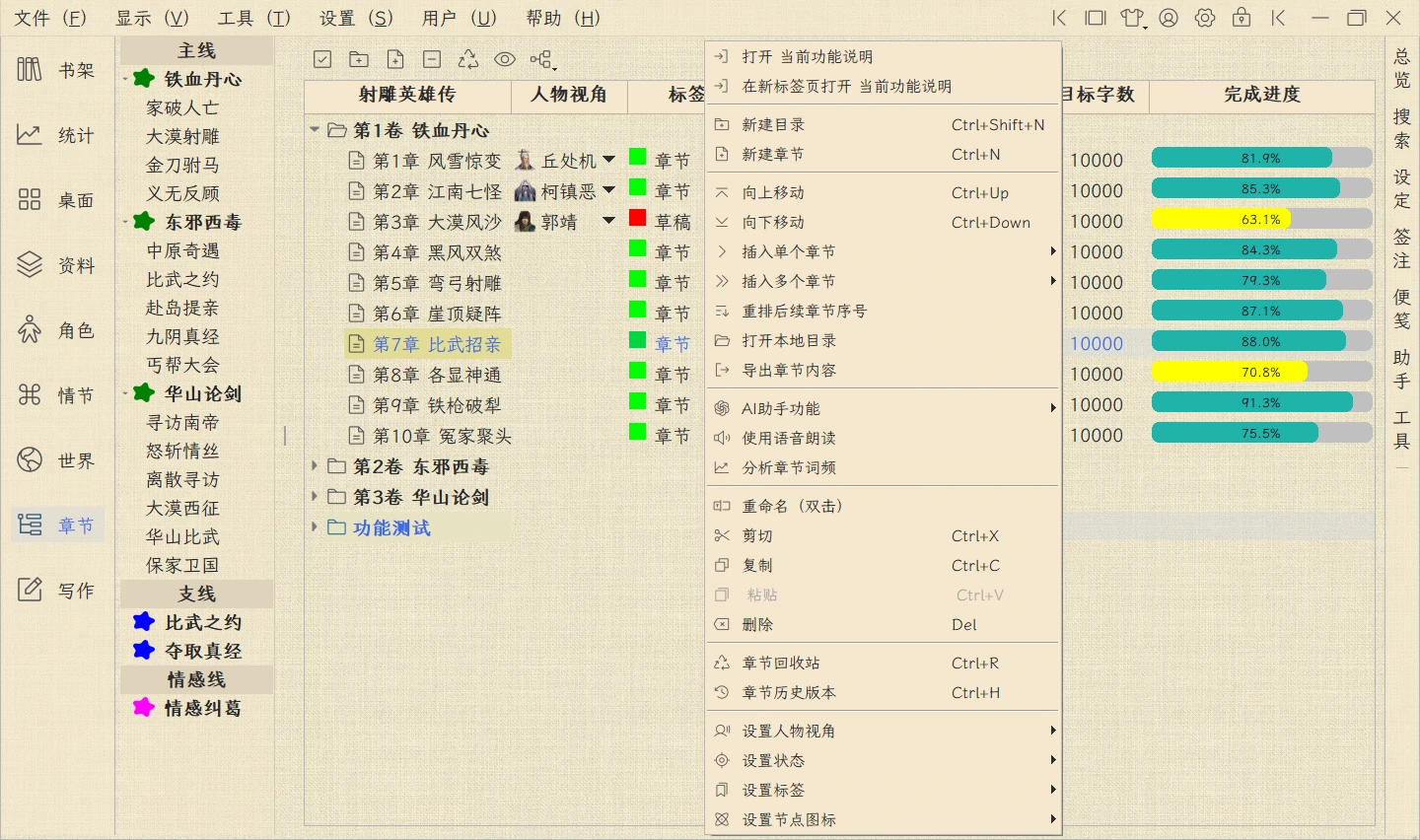
Task: Open the 帮助 (H) menu
Action: click(x=562, y=18)
